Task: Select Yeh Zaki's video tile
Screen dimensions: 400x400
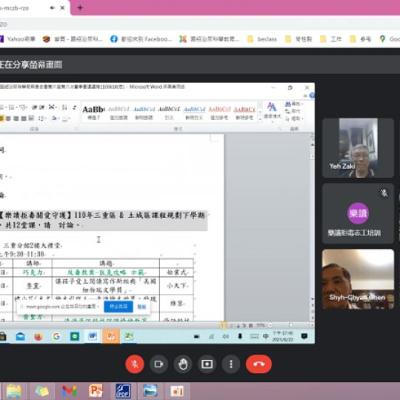Action: tap(358, 148)
